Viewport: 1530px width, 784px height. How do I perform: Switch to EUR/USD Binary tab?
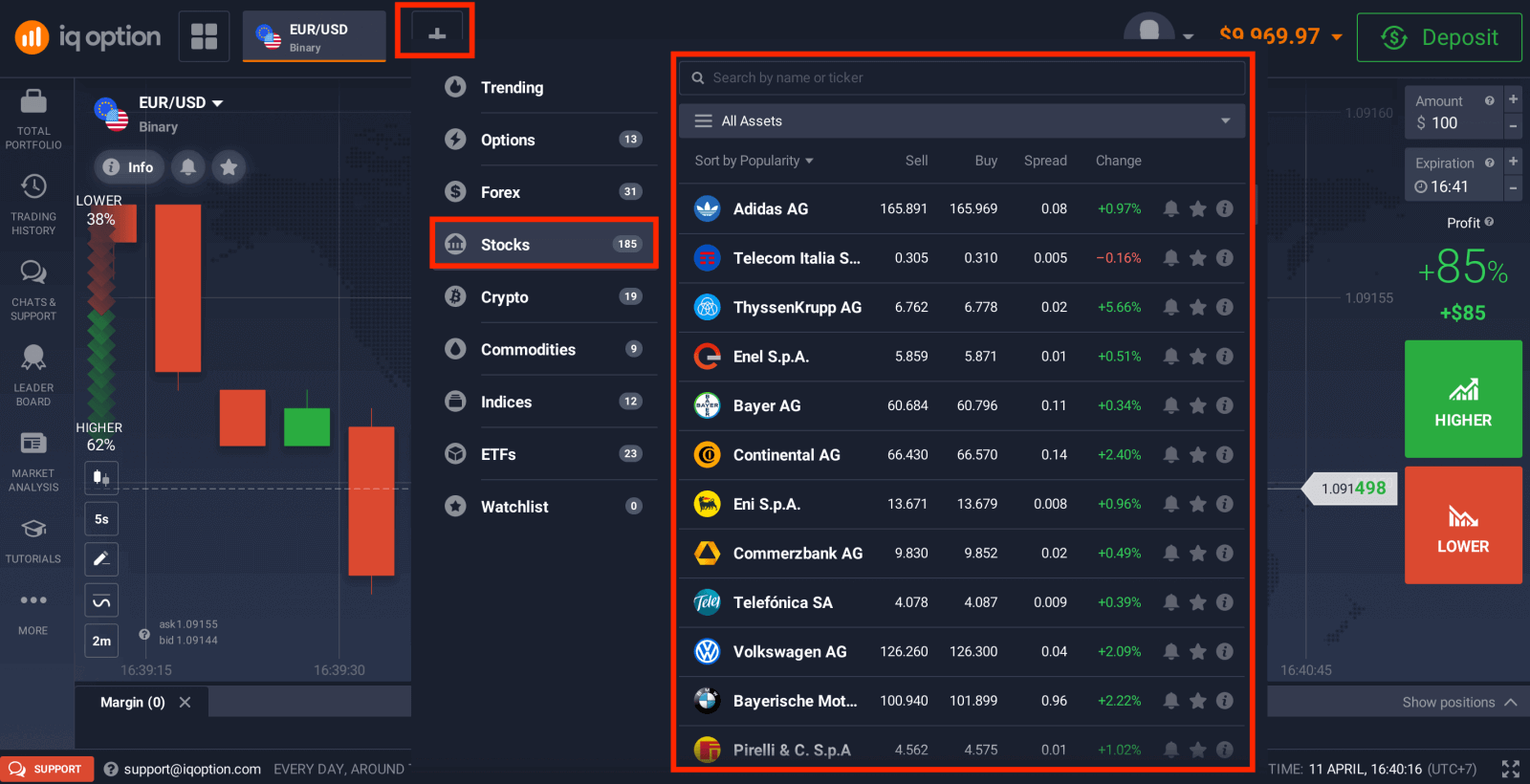pyautogui.click(x=315, y=36)
